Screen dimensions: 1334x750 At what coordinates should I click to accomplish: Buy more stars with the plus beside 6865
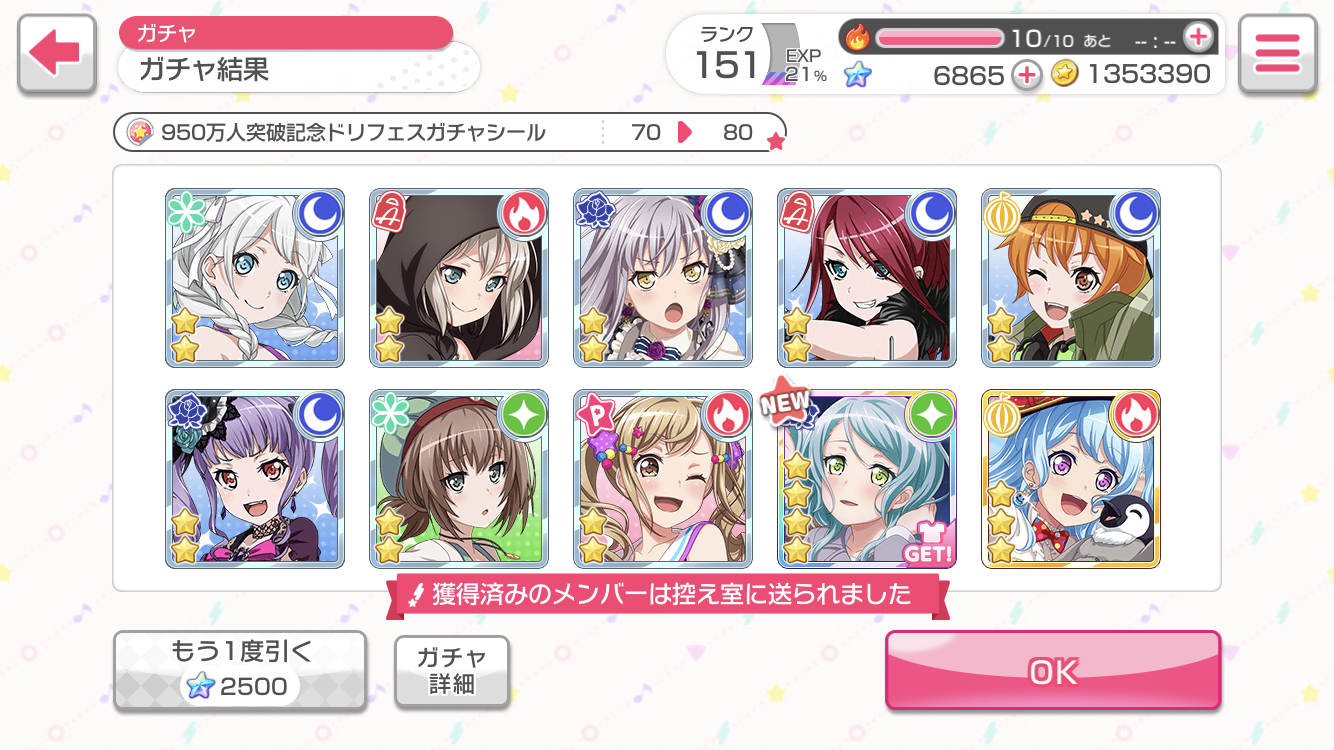pyautogui.click(x=1027, y=74)
